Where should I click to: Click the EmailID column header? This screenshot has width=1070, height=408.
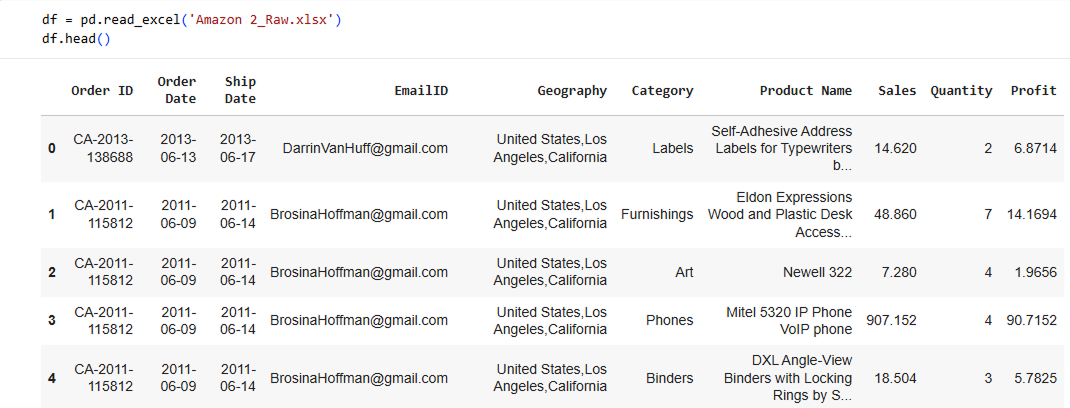(x=421, y=90)
